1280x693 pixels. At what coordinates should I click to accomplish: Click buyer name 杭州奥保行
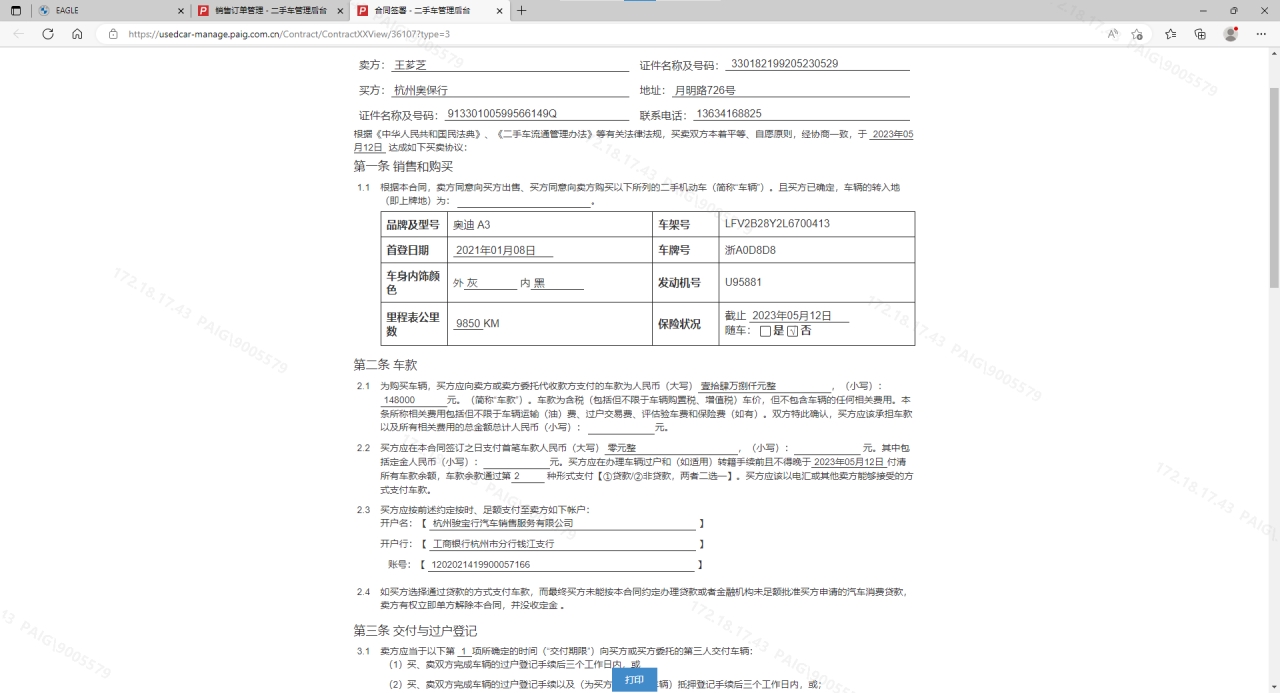point(421,90)
